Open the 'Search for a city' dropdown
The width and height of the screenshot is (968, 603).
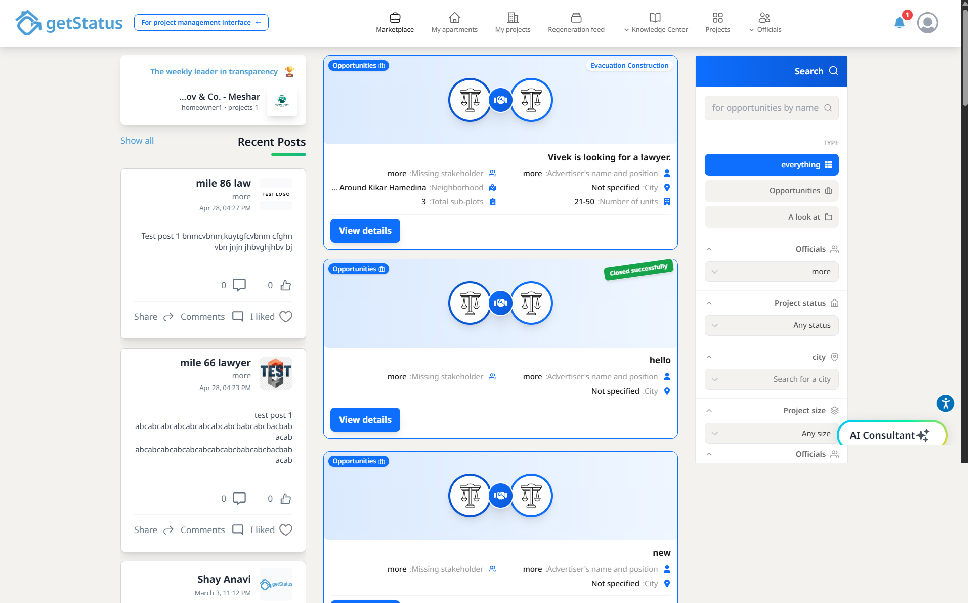772,379
